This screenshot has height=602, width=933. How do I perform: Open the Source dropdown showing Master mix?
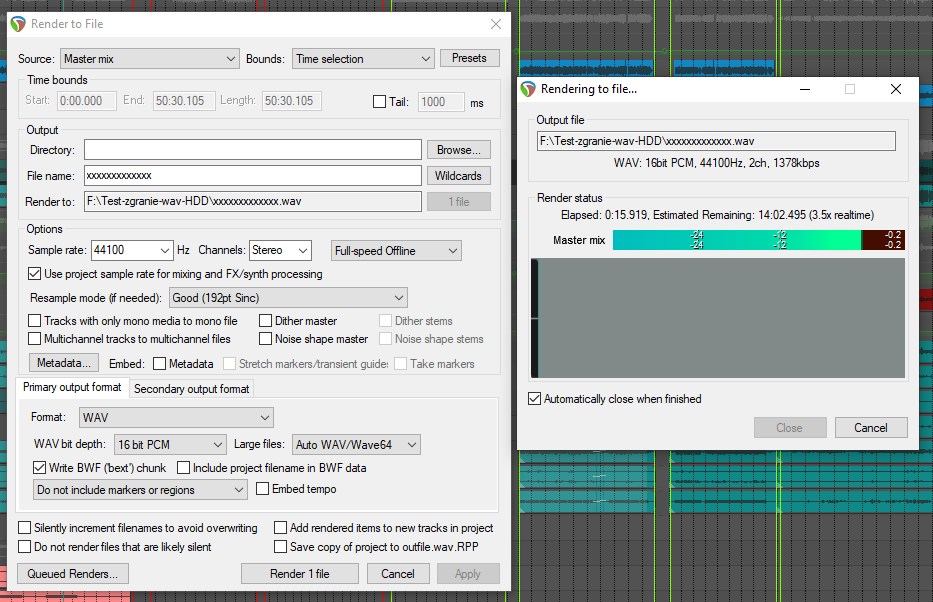click(149, 59)
